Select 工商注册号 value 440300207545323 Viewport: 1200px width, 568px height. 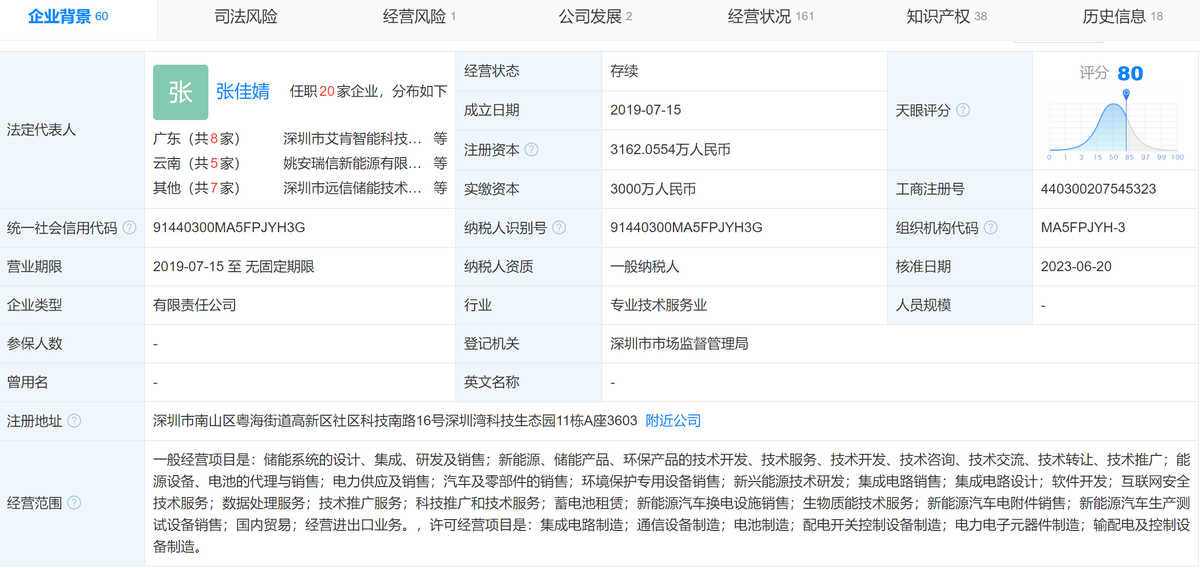coord(1098,188)
